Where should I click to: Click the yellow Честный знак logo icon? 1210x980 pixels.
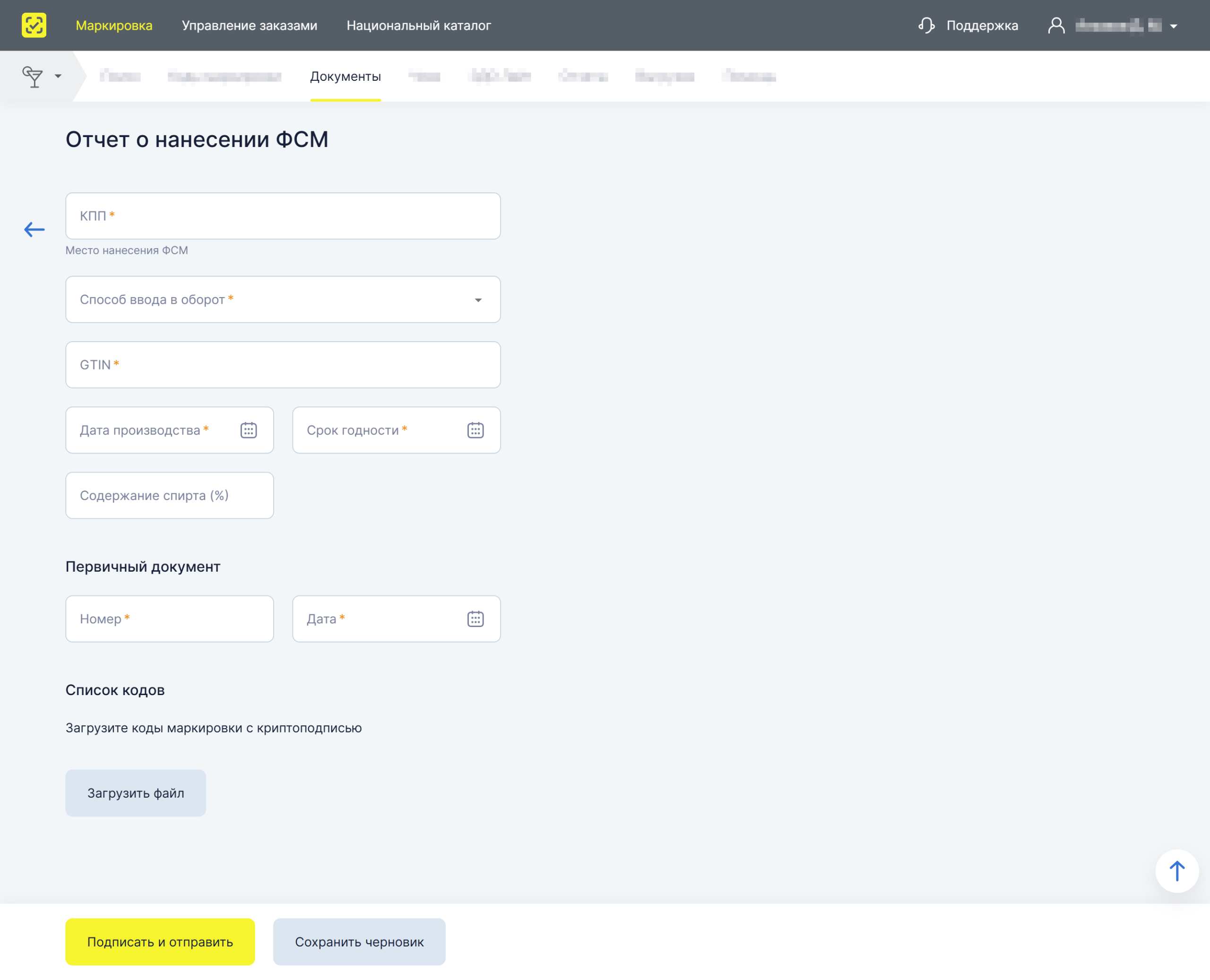tap(34, 26)
